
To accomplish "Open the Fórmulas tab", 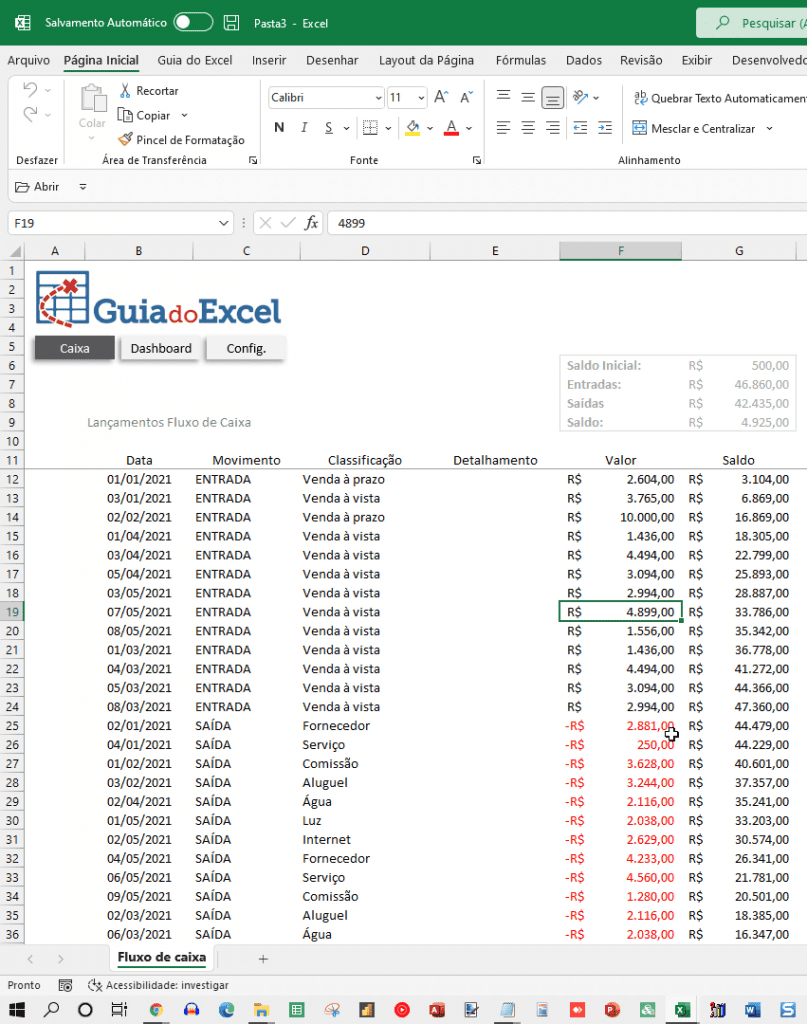I will point(520,60).
